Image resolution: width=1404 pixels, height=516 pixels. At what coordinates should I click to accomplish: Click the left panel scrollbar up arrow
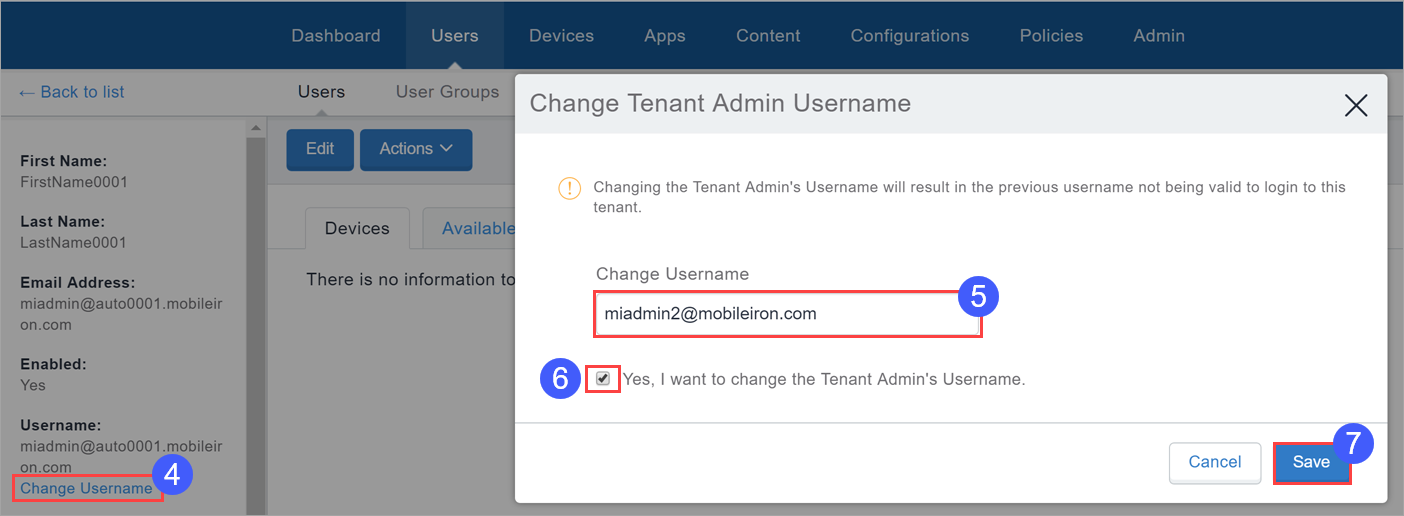(256, 128)
